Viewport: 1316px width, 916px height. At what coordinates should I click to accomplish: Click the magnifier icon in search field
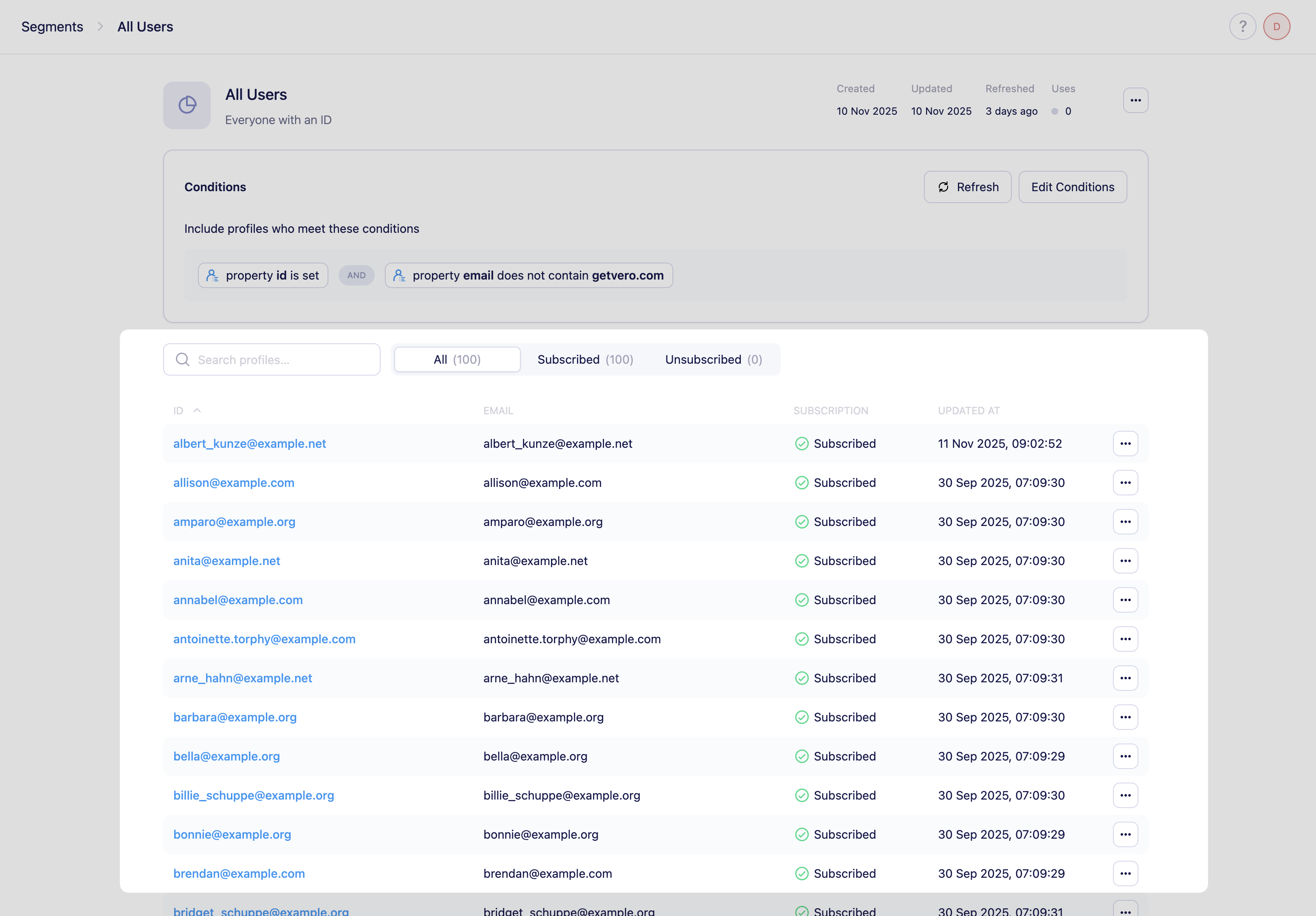182,359
